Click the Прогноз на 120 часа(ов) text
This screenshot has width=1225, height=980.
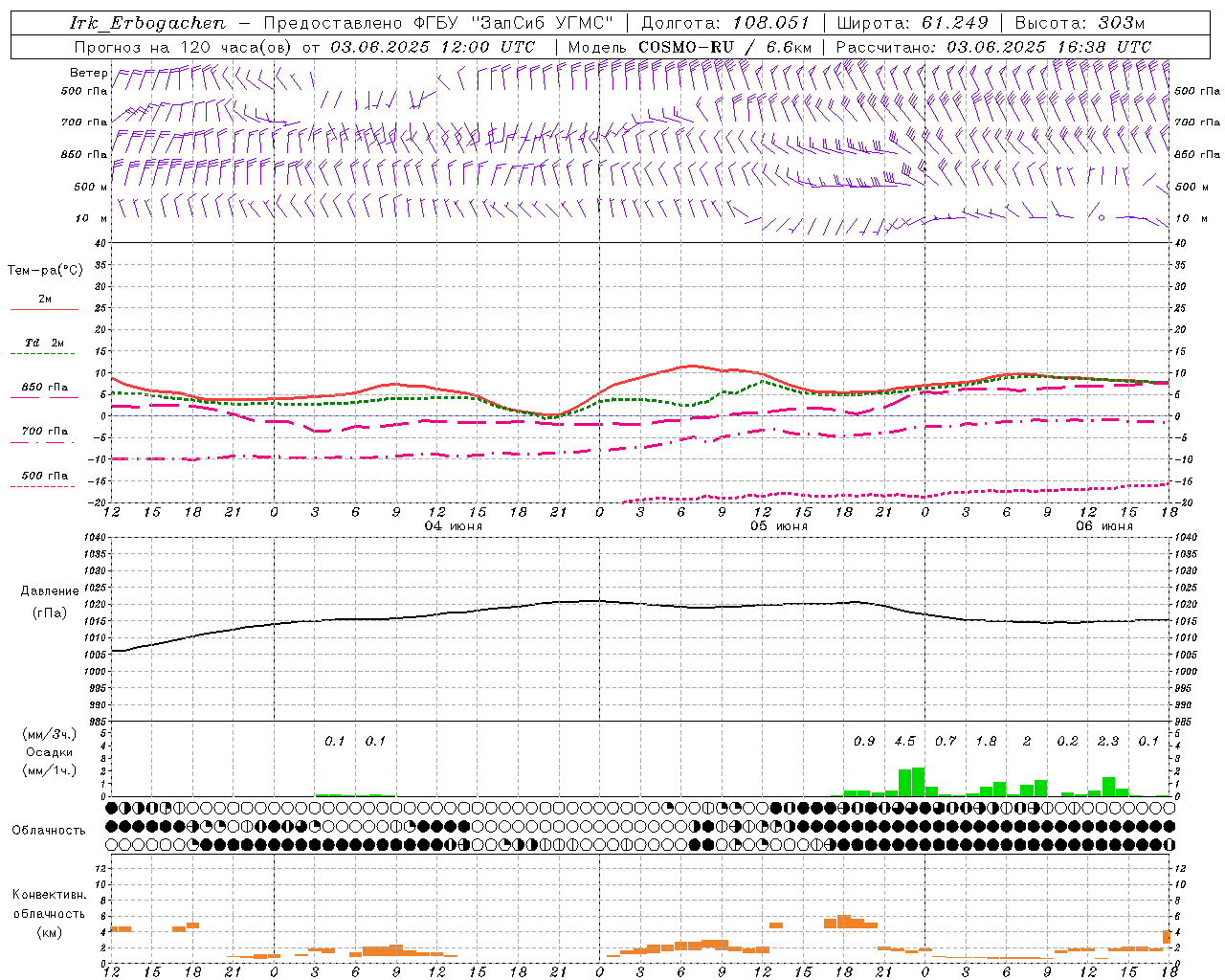[x=184, y=47]
